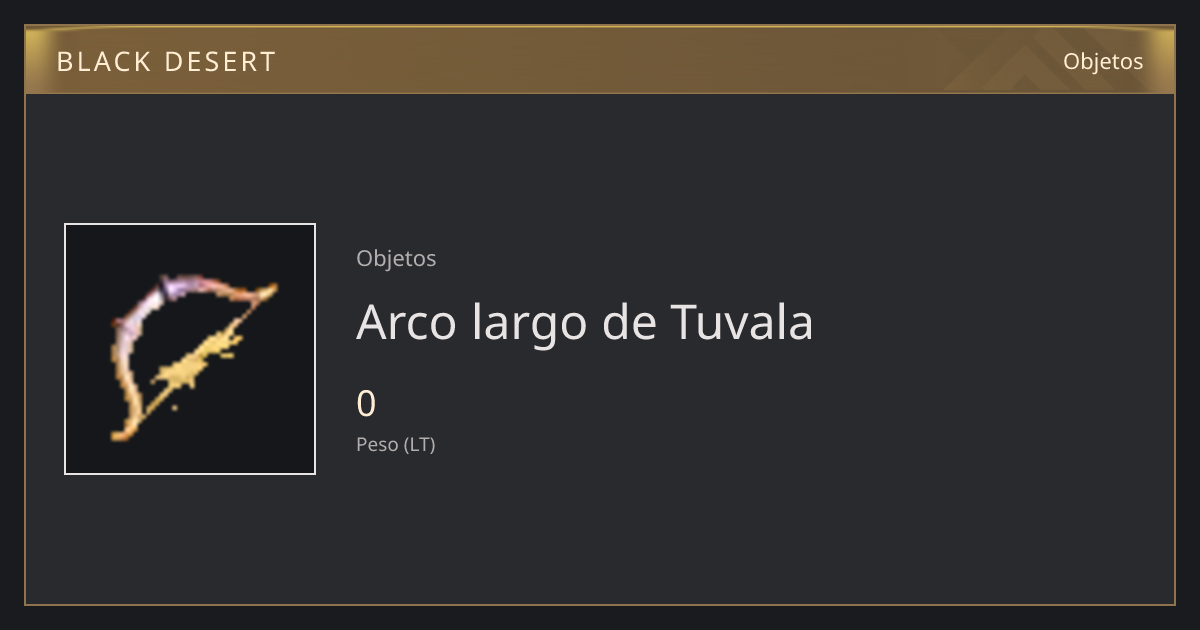The width and height of the screenshot is (1200, 630).
Task: Click the weight value 0
Action: (x=366, y=404)
